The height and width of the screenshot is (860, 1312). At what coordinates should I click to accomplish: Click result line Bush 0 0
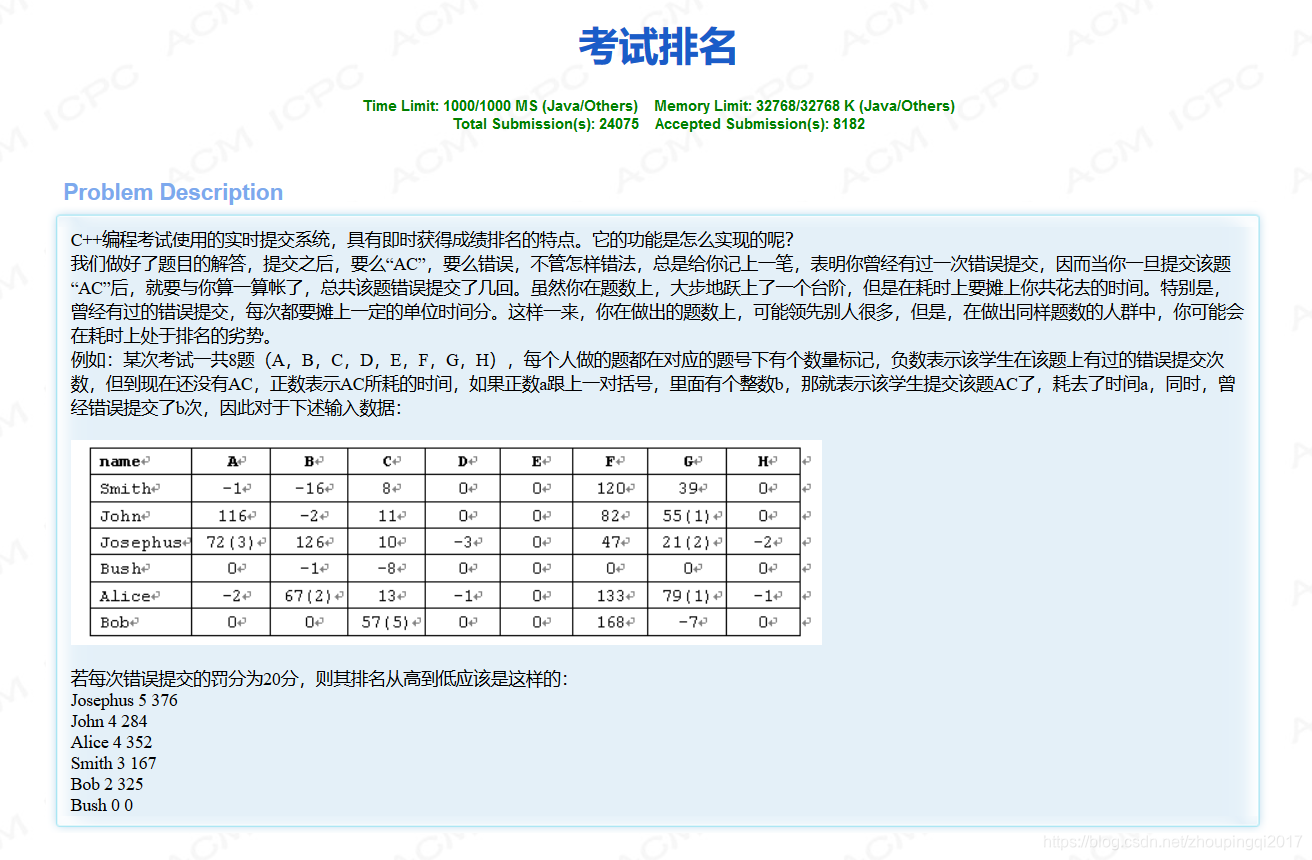coord(102,805)
